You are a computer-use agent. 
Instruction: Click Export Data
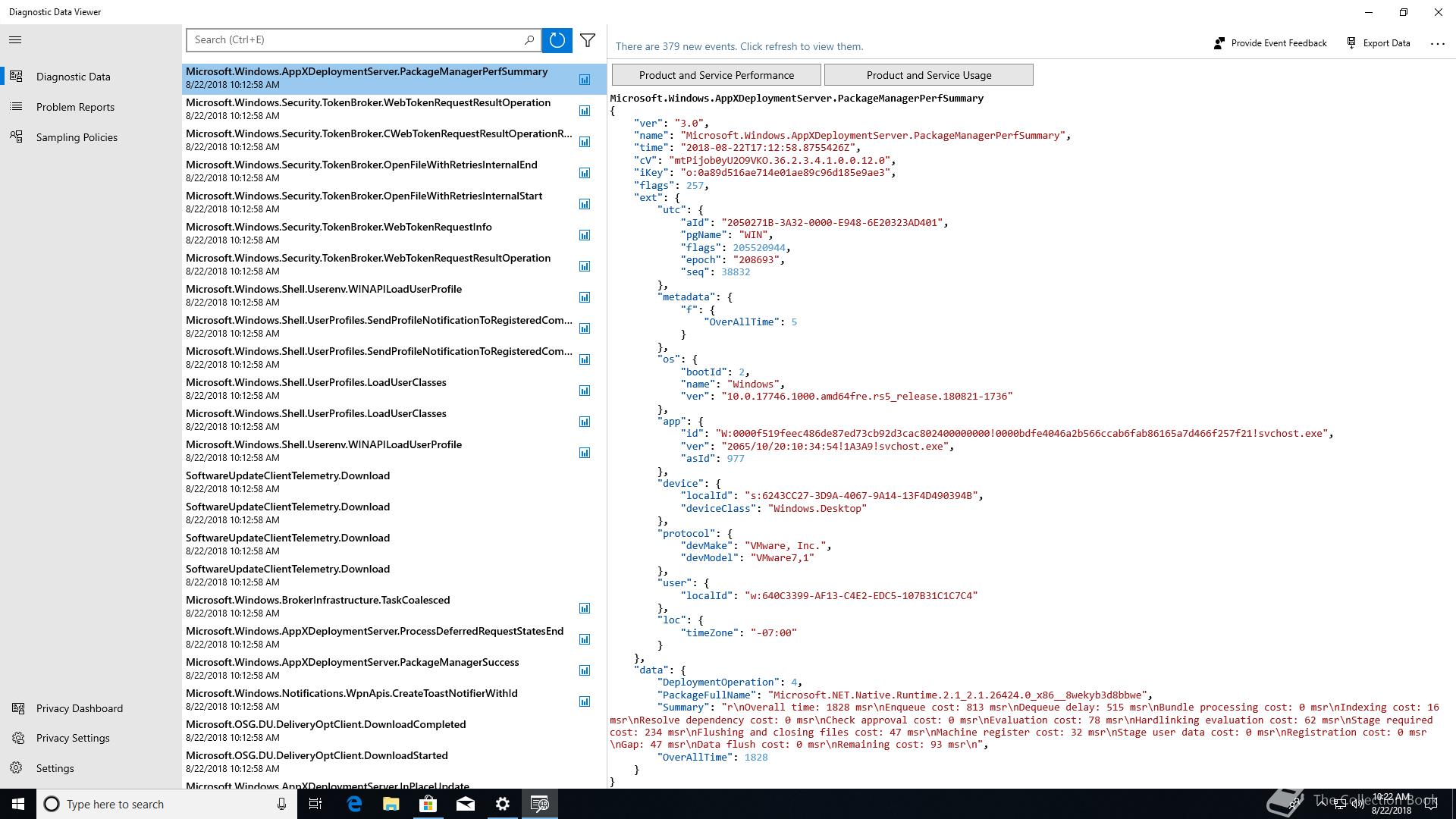tap(1379, 43)
